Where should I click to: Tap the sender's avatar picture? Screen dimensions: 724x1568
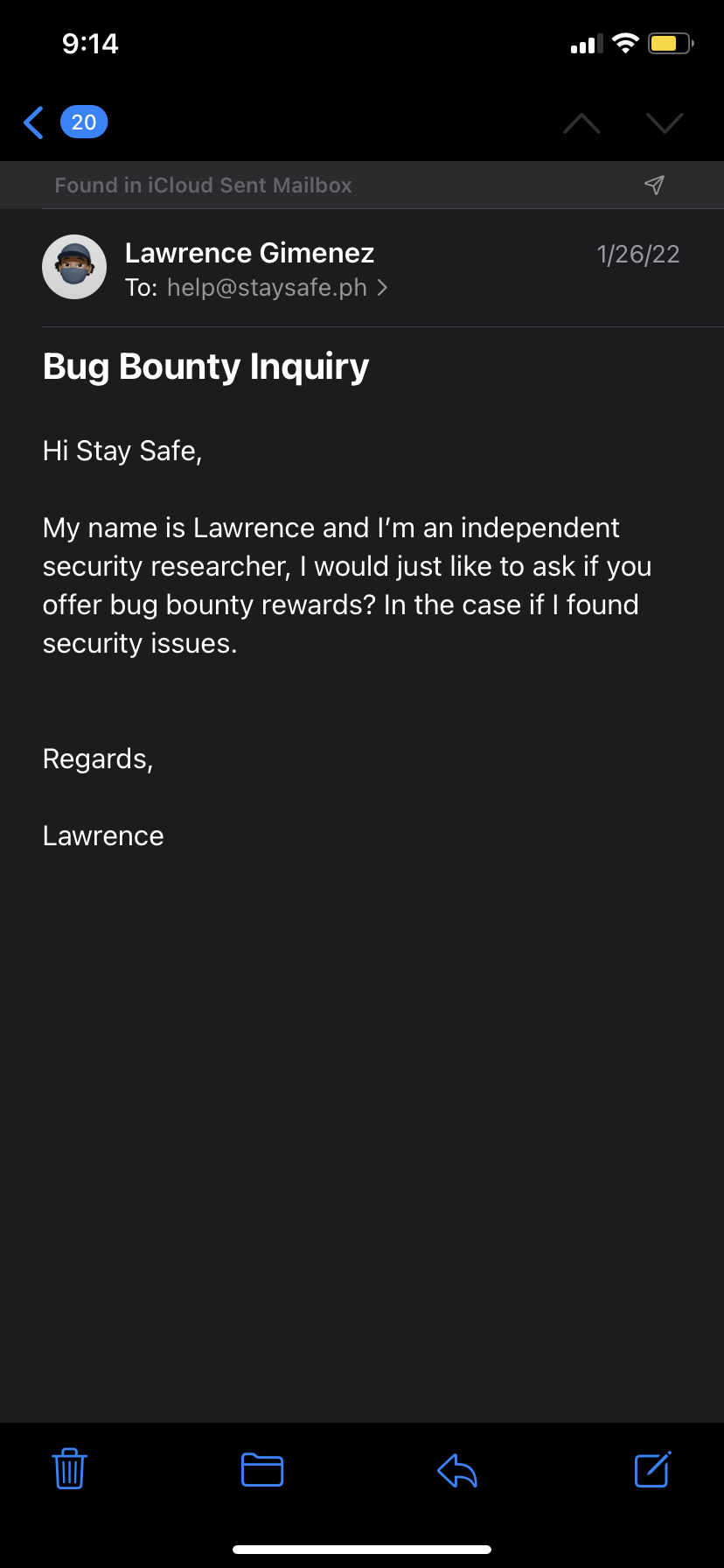point(74,267)
